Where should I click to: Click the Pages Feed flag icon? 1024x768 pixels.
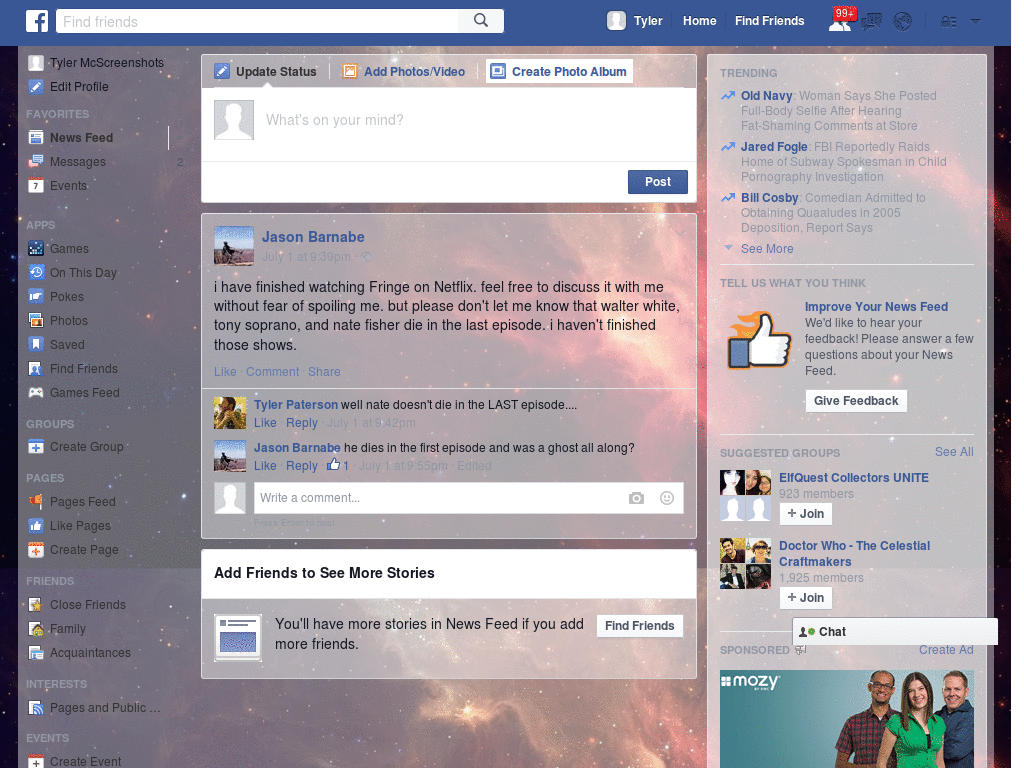(x=36, y=502)
